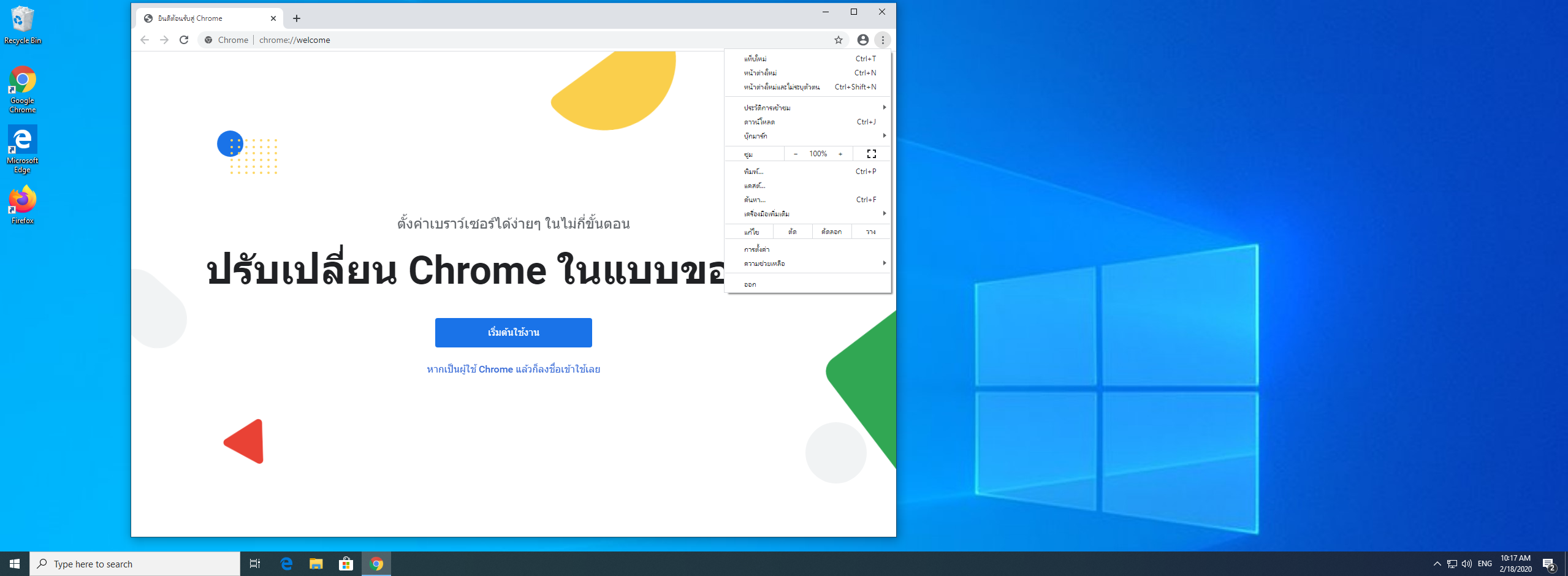
Task: Select the 'พิมพ์...' print menu item
Action: pos(807,172)
